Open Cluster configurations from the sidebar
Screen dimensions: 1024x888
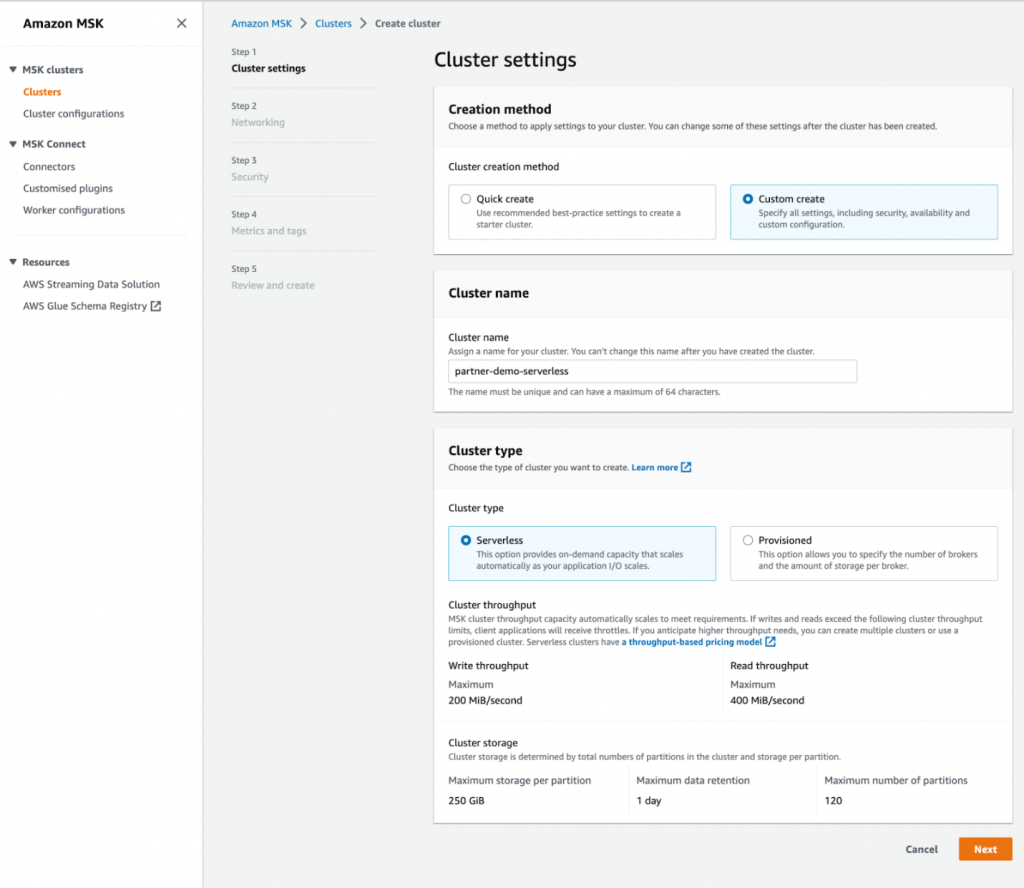(72, 113)
